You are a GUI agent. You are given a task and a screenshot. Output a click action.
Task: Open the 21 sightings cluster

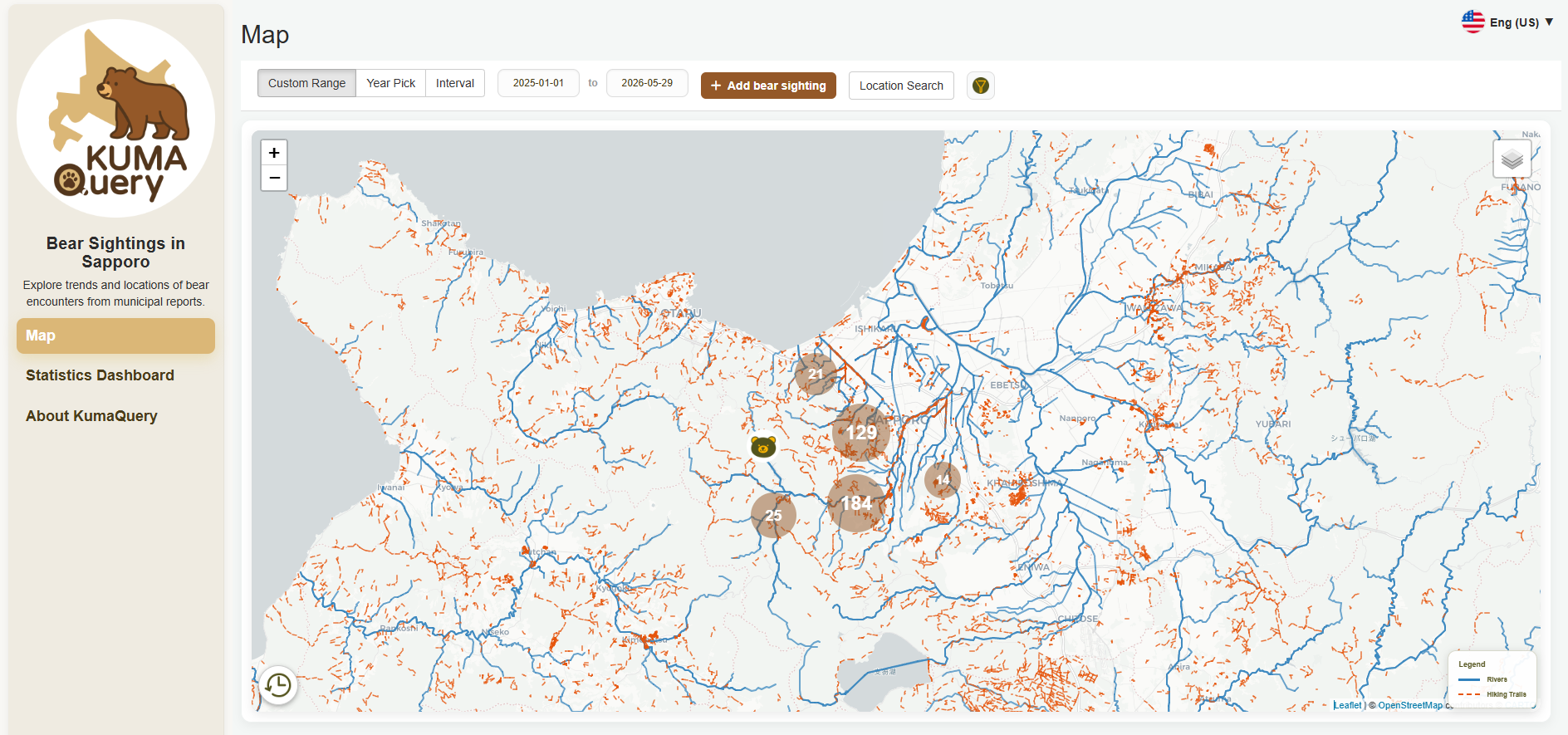[816, 374]
